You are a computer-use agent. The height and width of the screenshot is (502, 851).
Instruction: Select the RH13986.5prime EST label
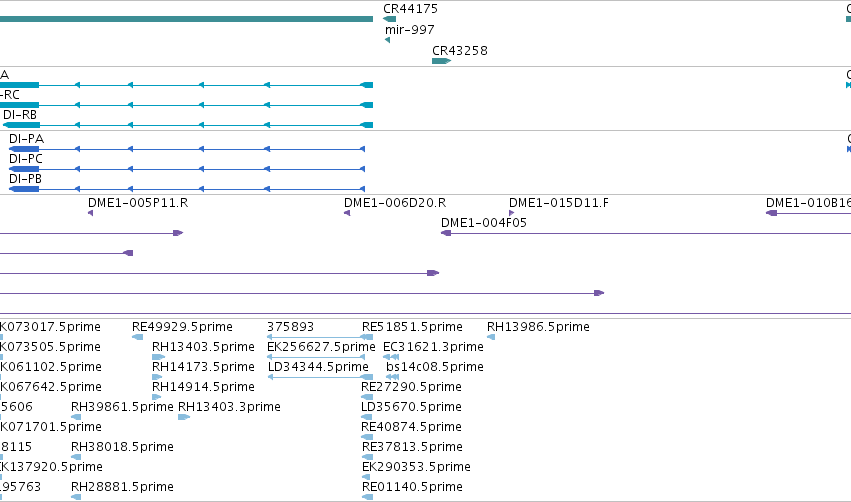538,327
